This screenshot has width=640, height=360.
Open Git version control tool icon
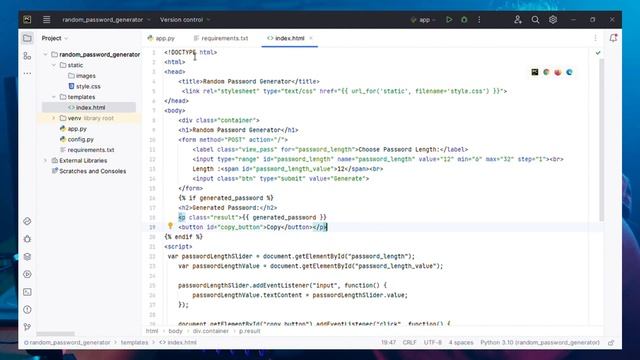pos(27,327)
